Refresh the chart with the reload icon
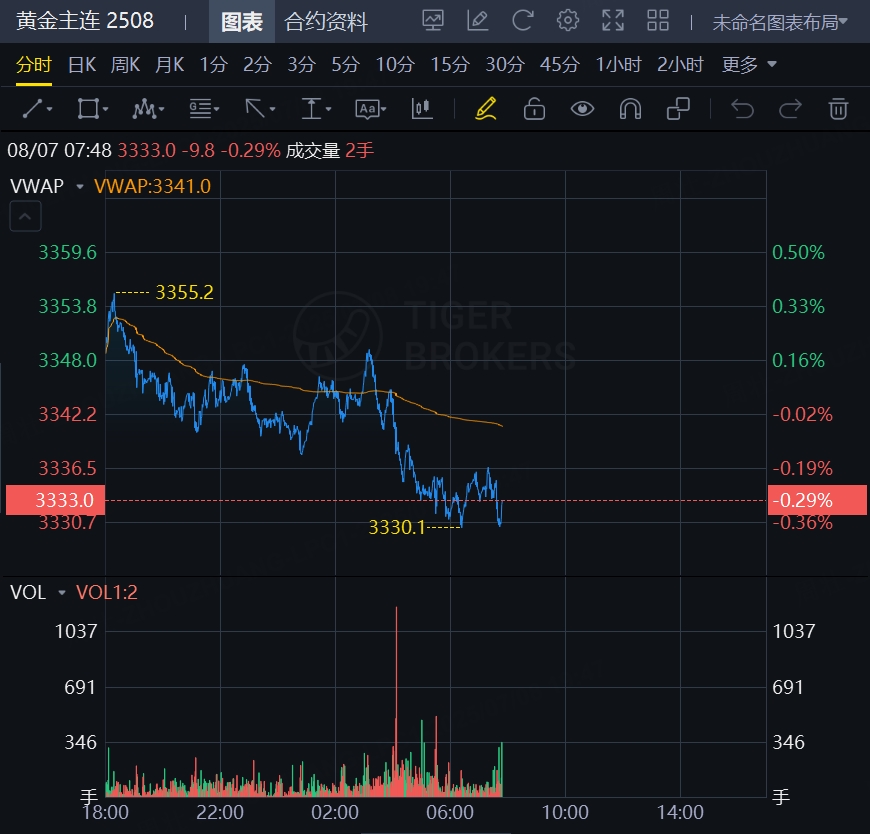The width and height of the screenshot is (870, 834). click(x=522, y=21)
